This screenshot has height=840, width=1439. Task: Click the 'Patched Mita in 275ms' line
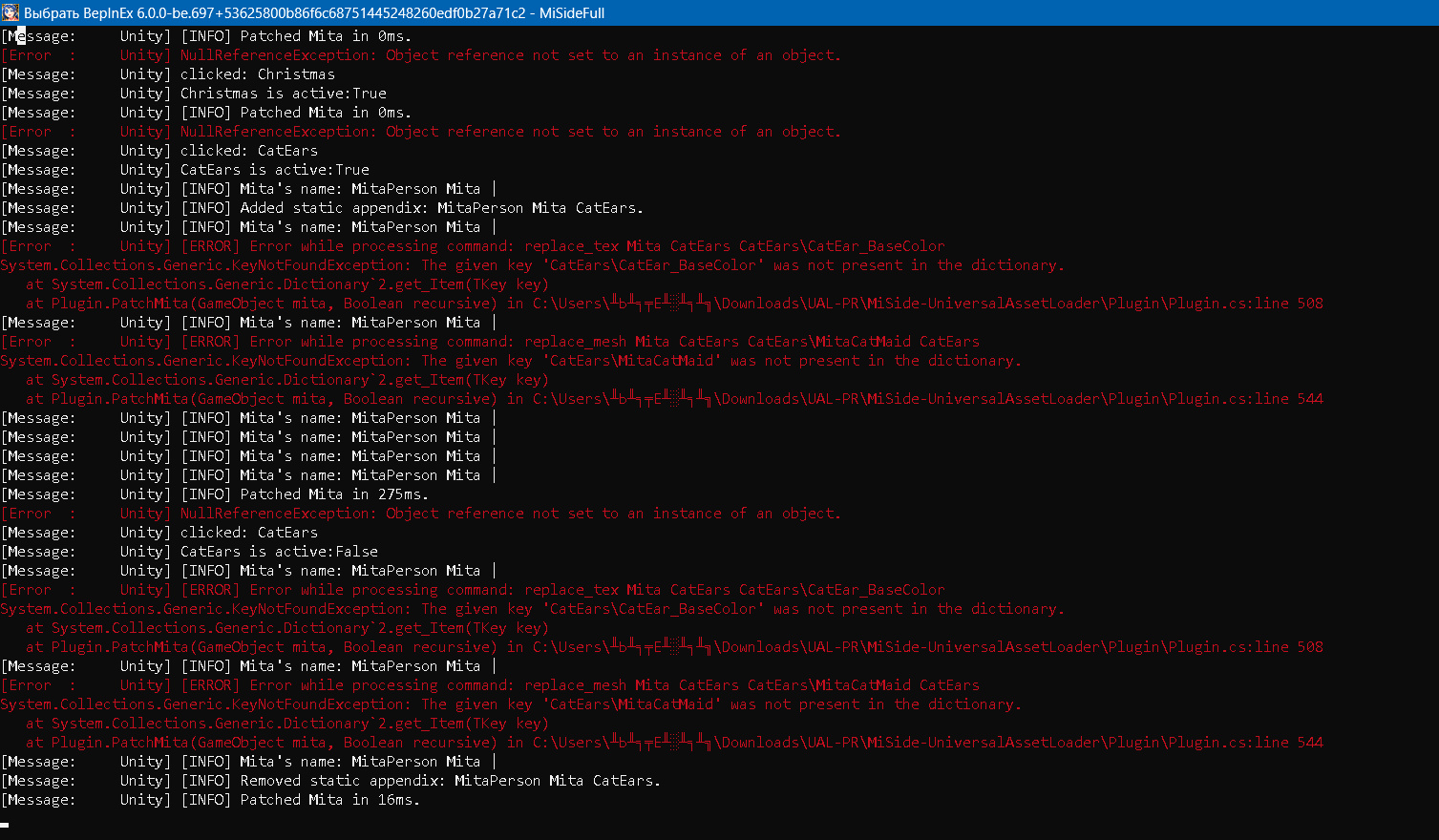pos(304,494)
